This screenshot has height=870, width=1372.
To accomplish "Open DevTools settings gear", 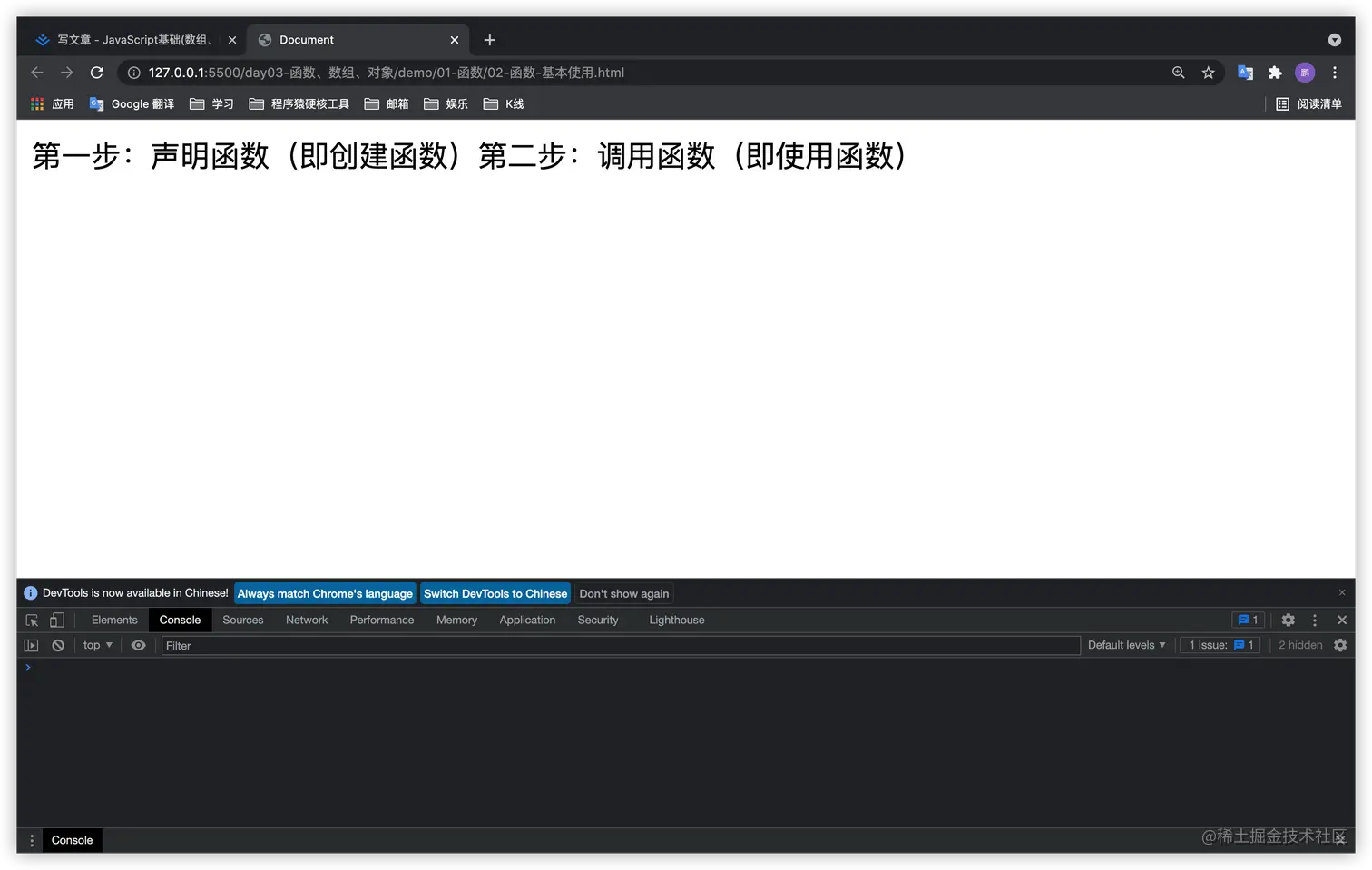I will point(1289,621).
